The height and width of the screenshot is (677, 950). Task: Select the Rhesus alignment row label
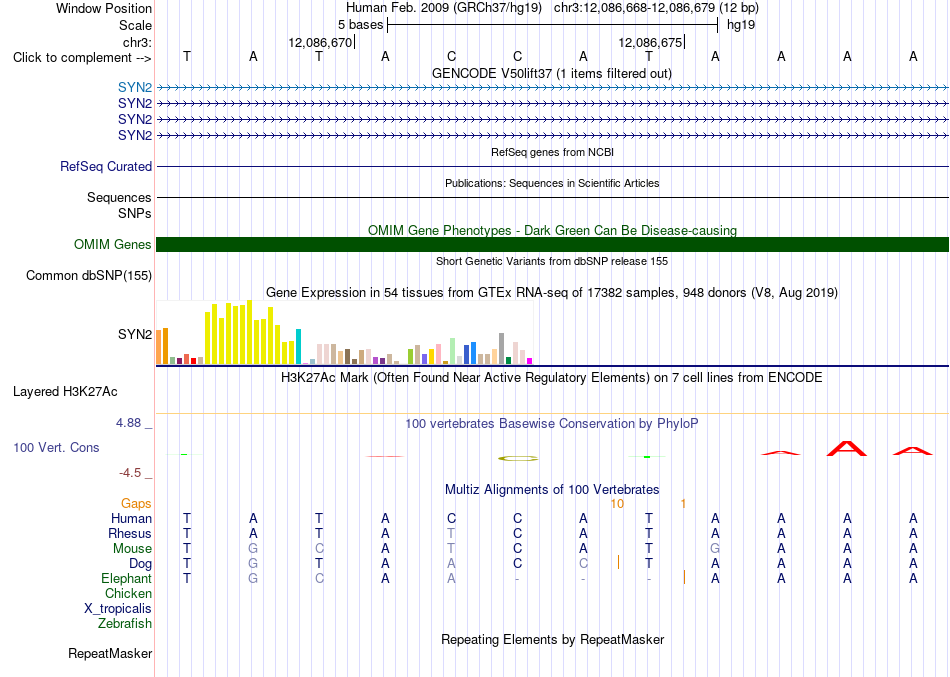130,533
